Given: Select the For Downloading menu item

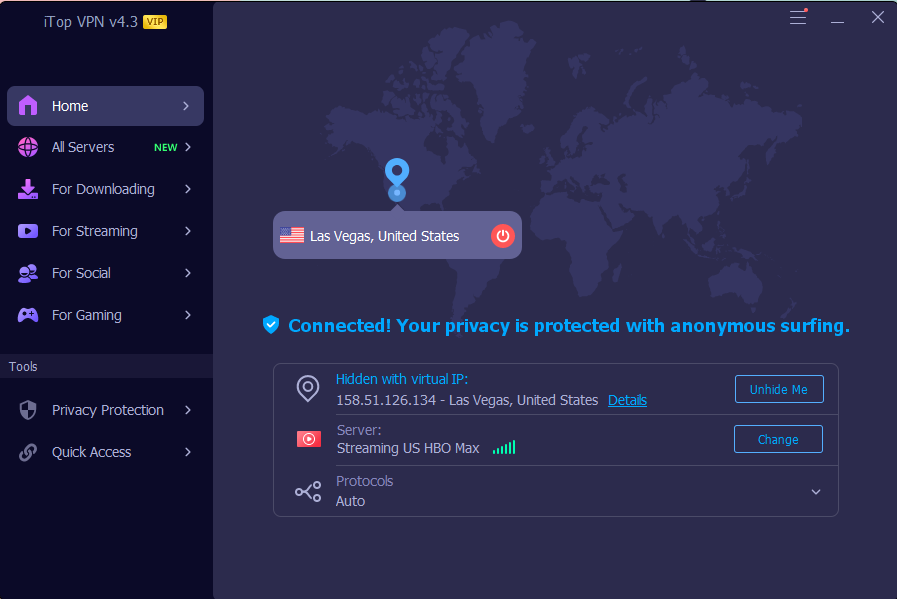Looking at the screenshot, I should click(105, 189).
